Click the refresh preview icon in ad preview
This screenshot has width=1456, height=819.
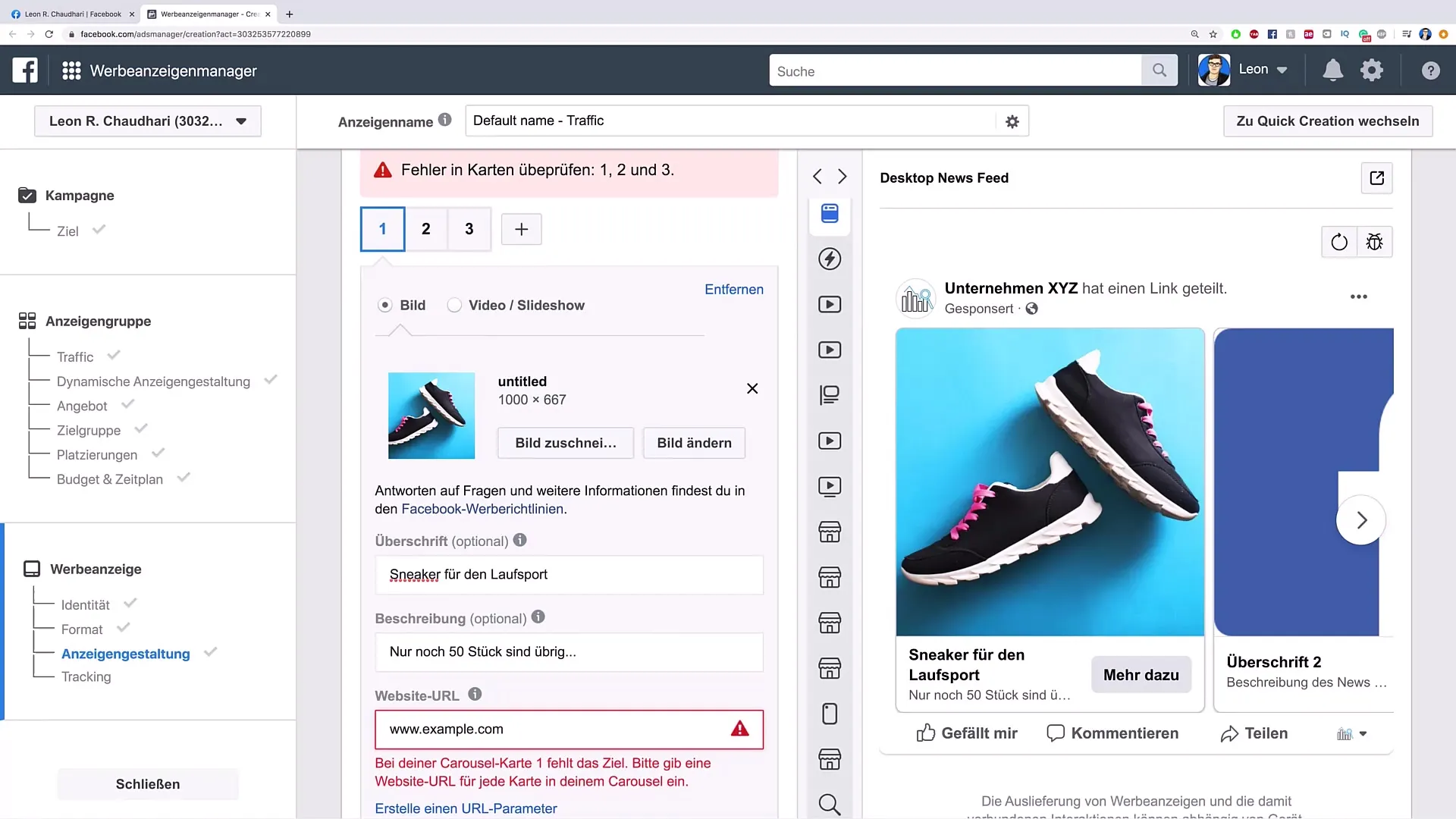pos(1339,241)
